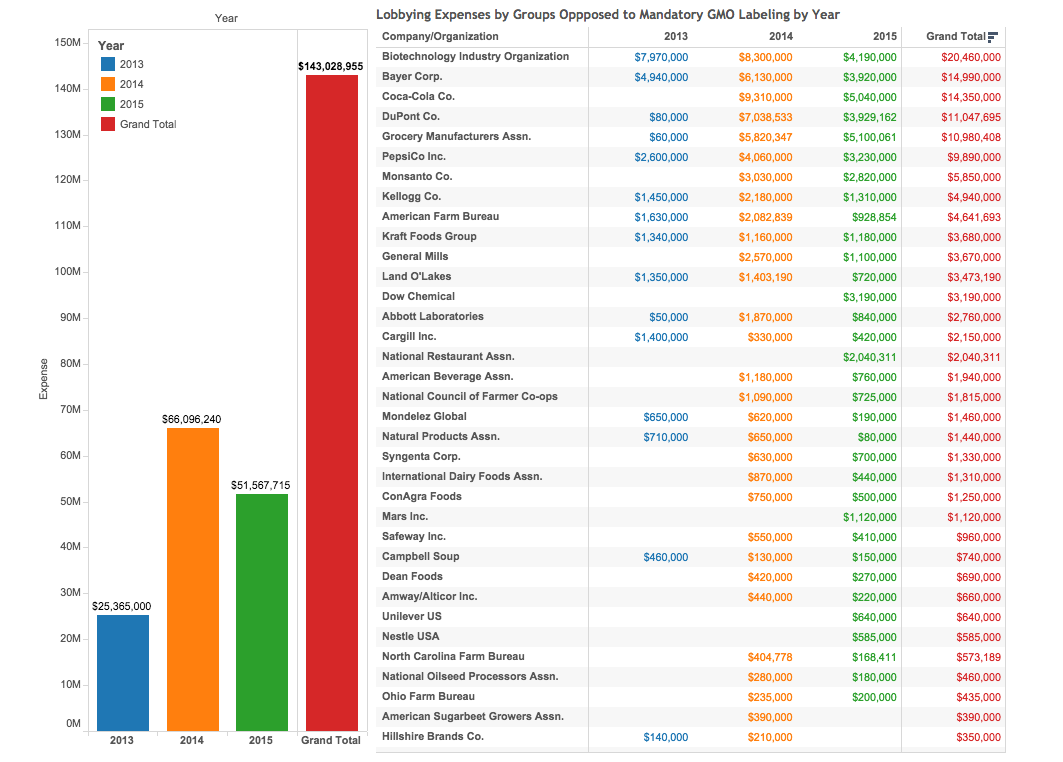Click the 2015 column header in the table
The height and width of the screenshot is (762, 1063).
[885, 37]
